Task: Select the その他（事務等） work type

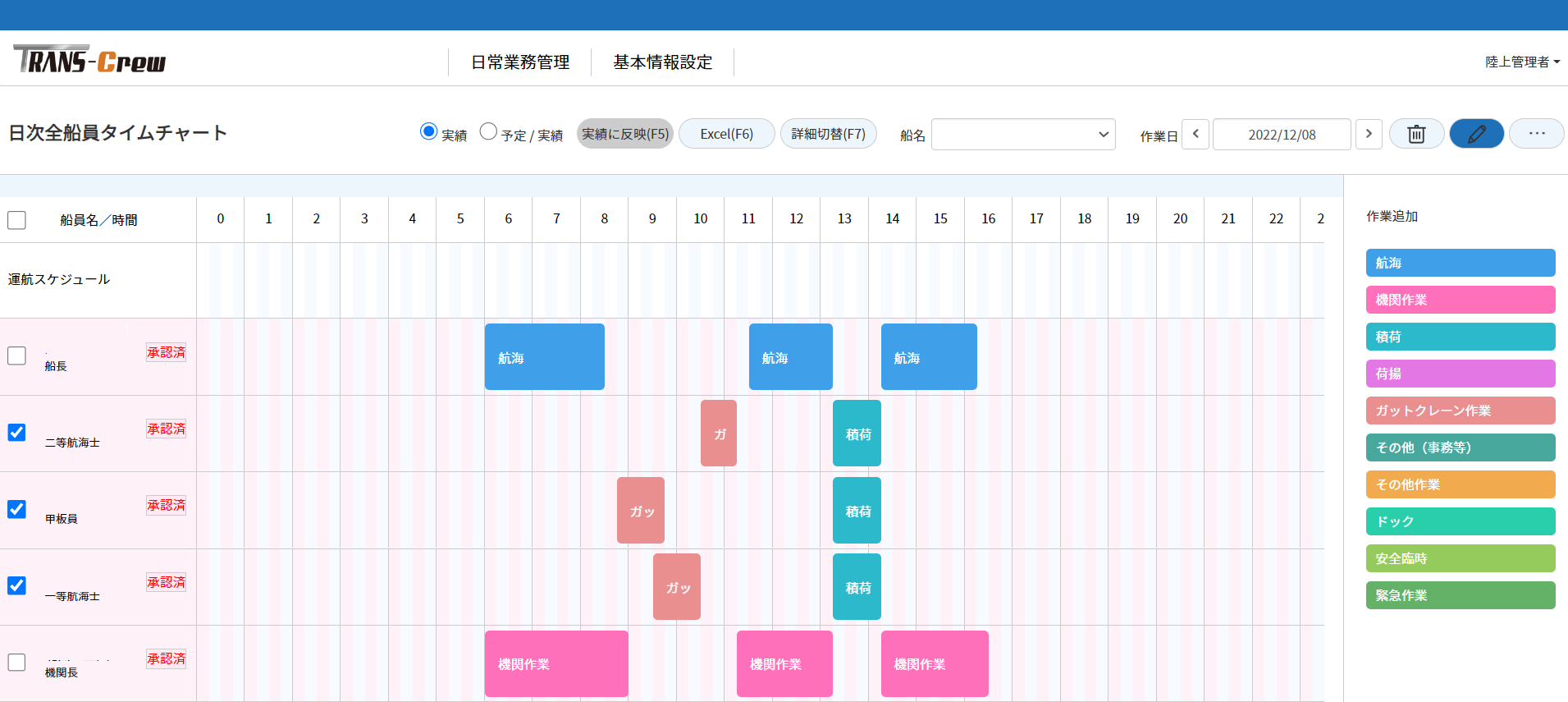Action: [x=1461, y=447]
